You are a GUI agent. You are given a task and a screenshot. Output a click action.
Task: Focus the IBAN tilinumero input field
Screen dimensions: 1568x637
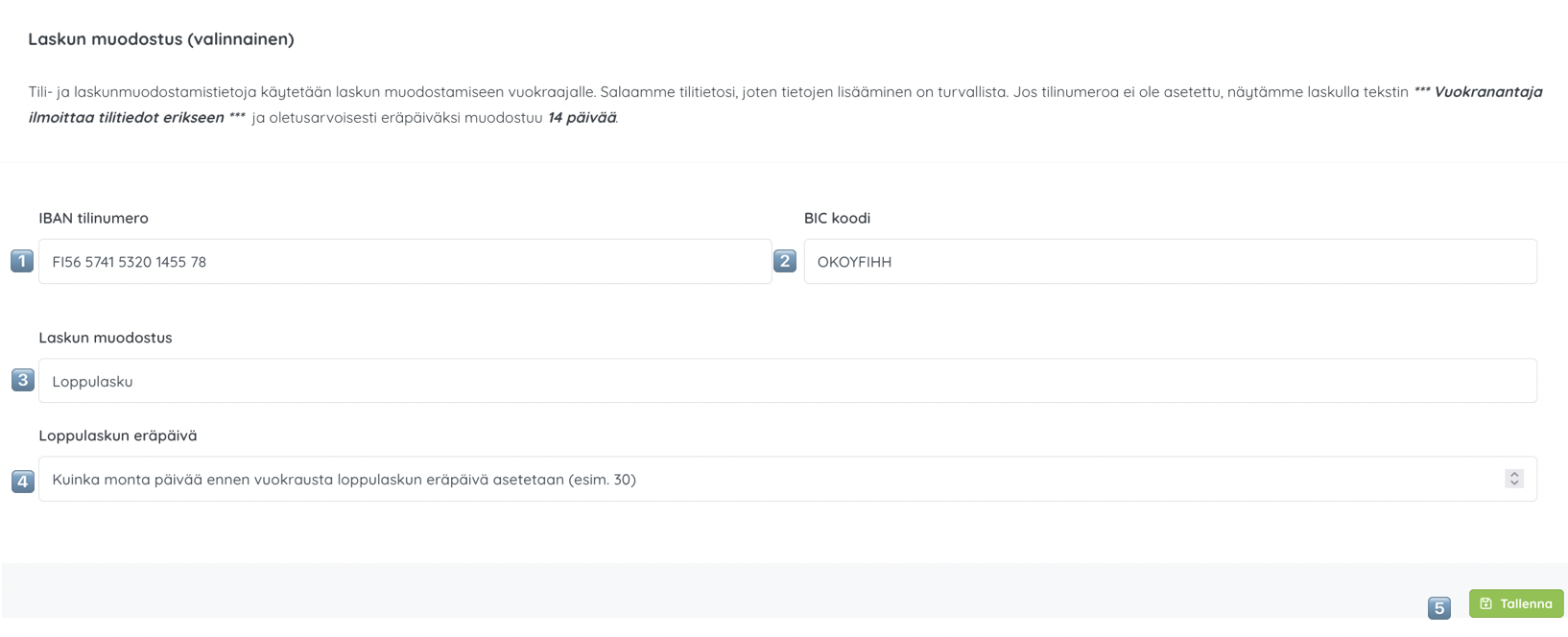pyautogui.click(x=404, y=262)
